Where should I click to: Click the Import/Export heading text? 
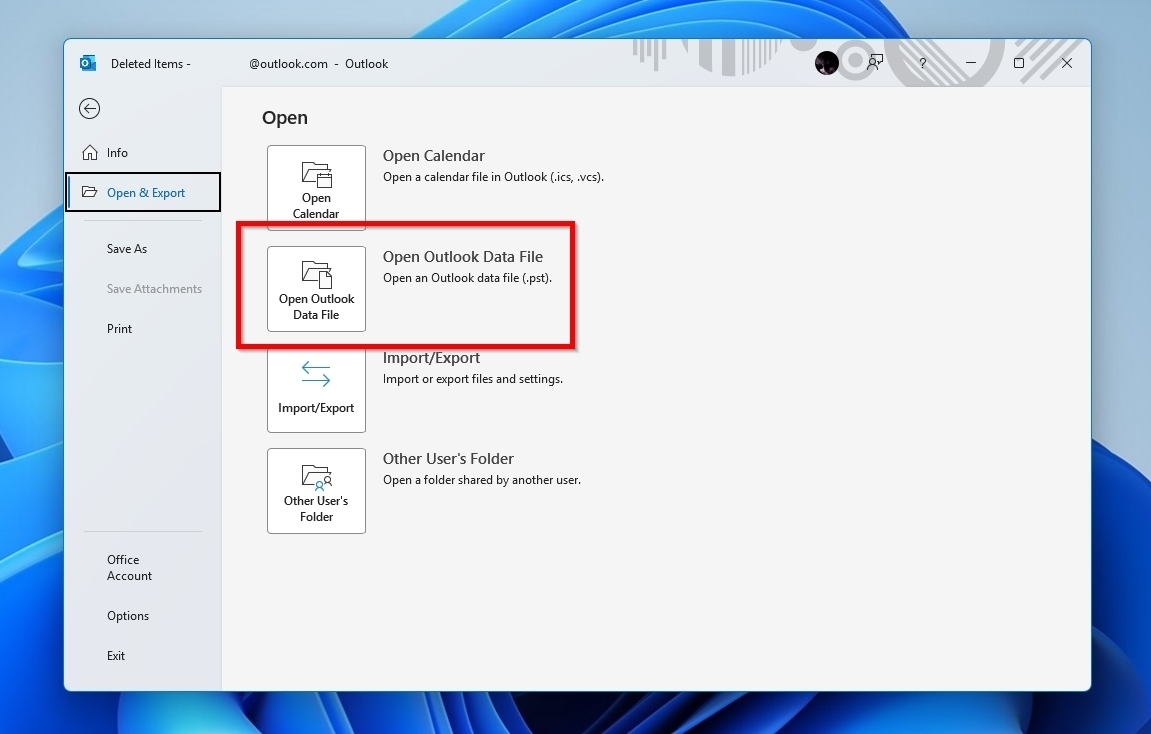tap(432, 358)
